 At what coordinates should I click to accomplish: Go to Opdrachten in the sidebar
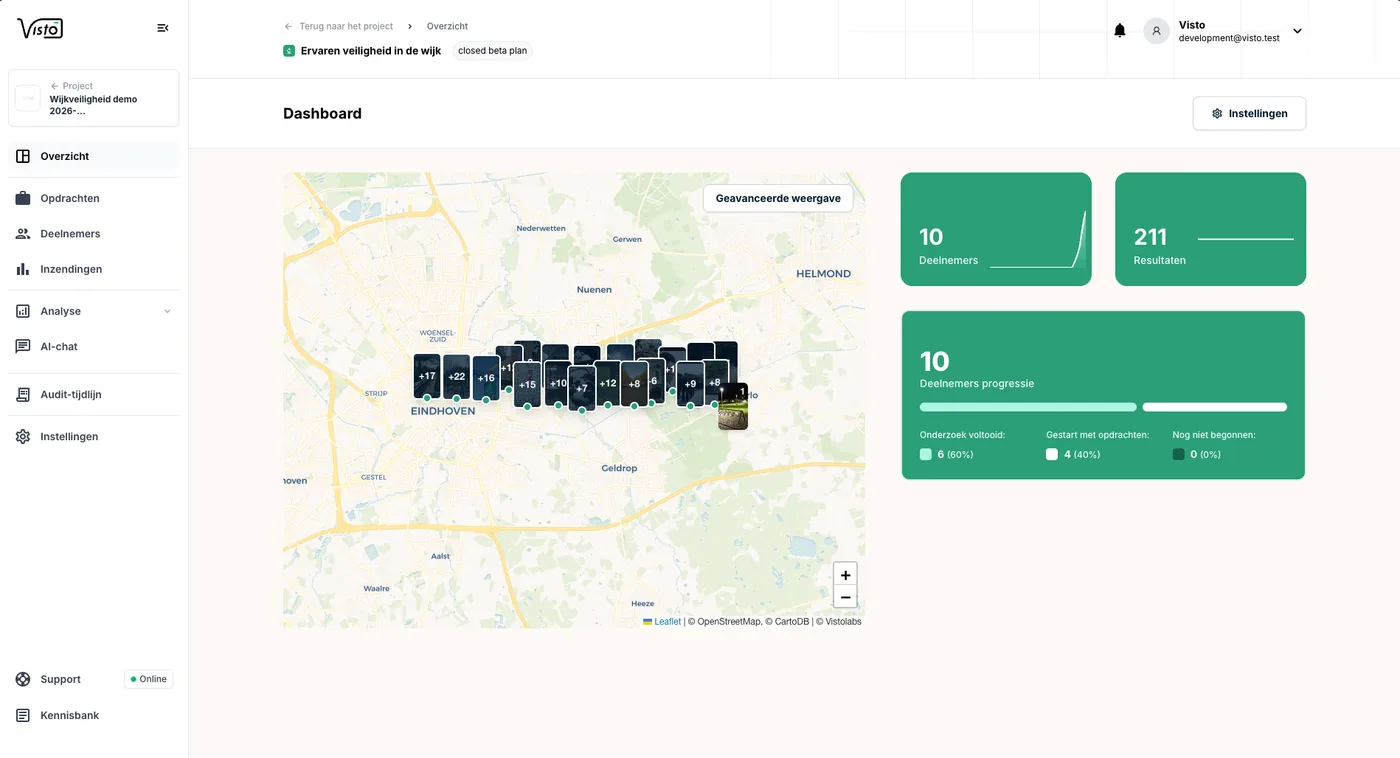[94, 198]
